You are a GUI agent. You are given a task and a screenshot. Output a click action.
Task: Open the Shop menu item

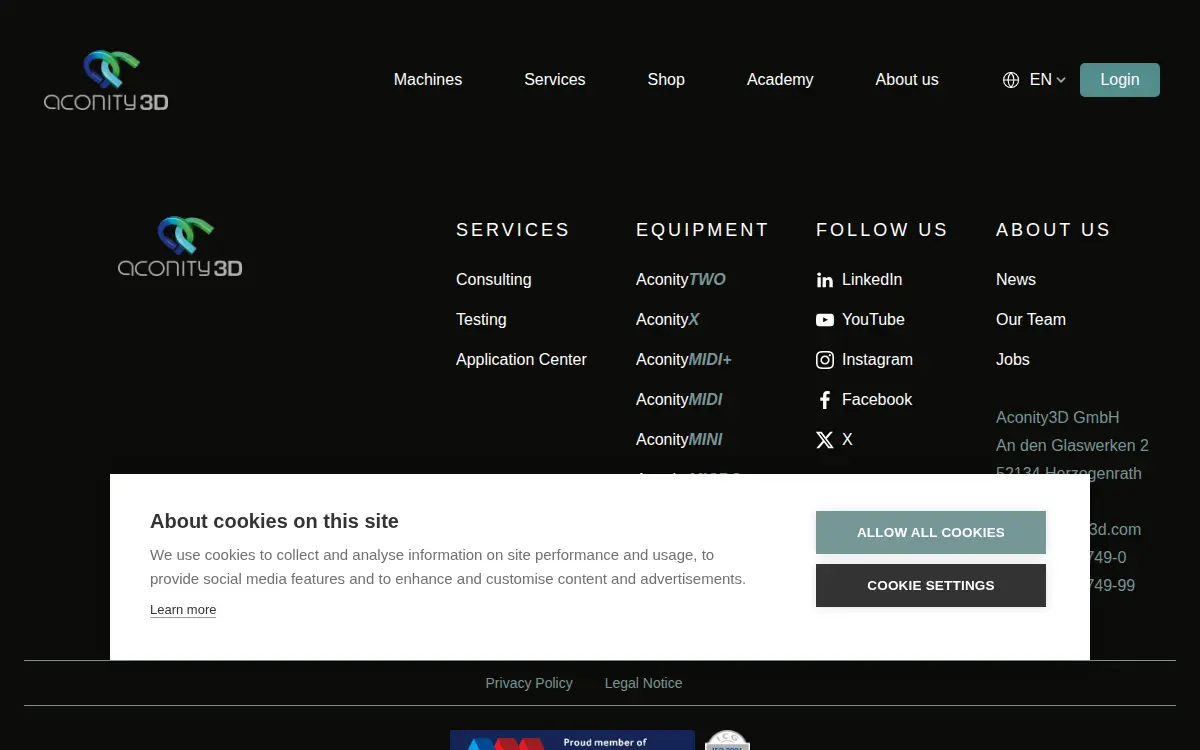666,80
